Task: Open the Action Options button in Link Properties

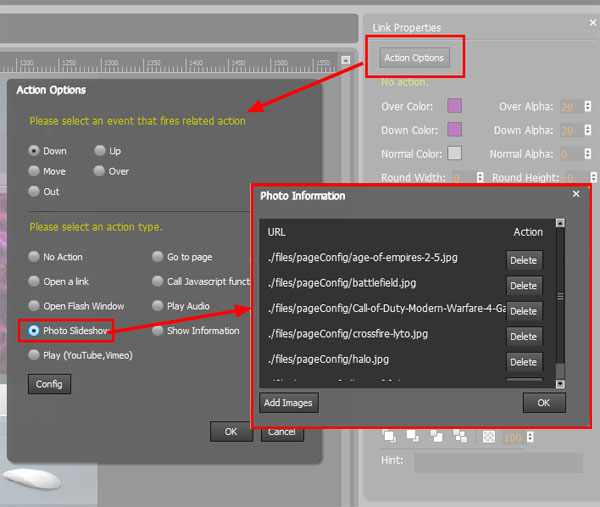Action: point(414,58)
